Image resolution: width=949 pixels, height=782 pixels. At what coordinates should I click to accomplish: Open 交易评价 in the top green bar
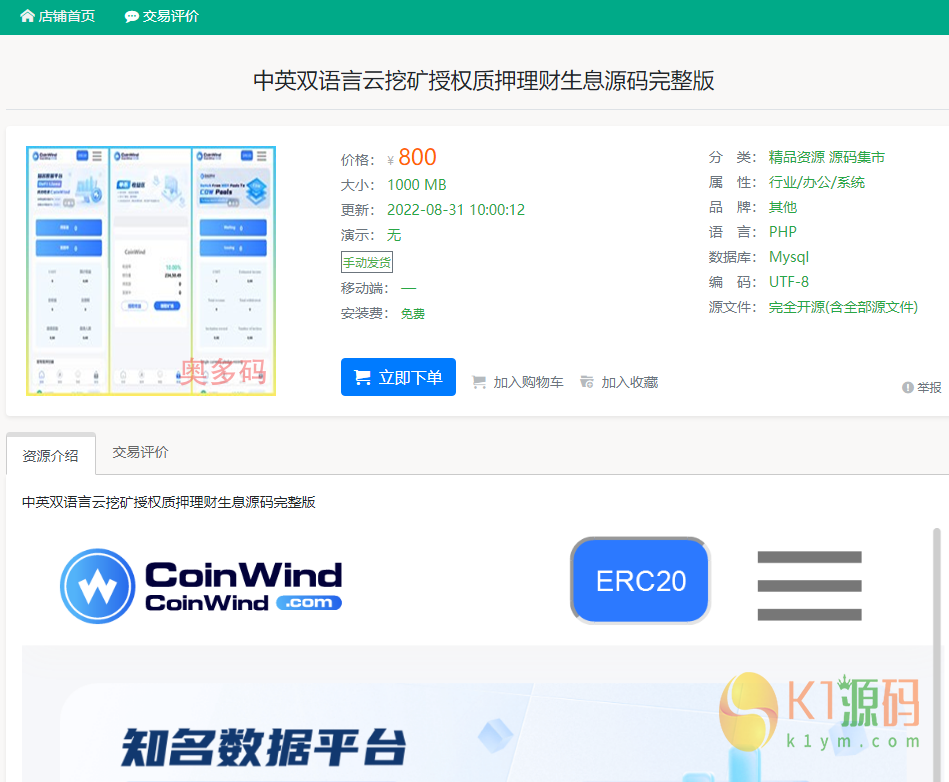pyautogui.click(x=171, y=16)
